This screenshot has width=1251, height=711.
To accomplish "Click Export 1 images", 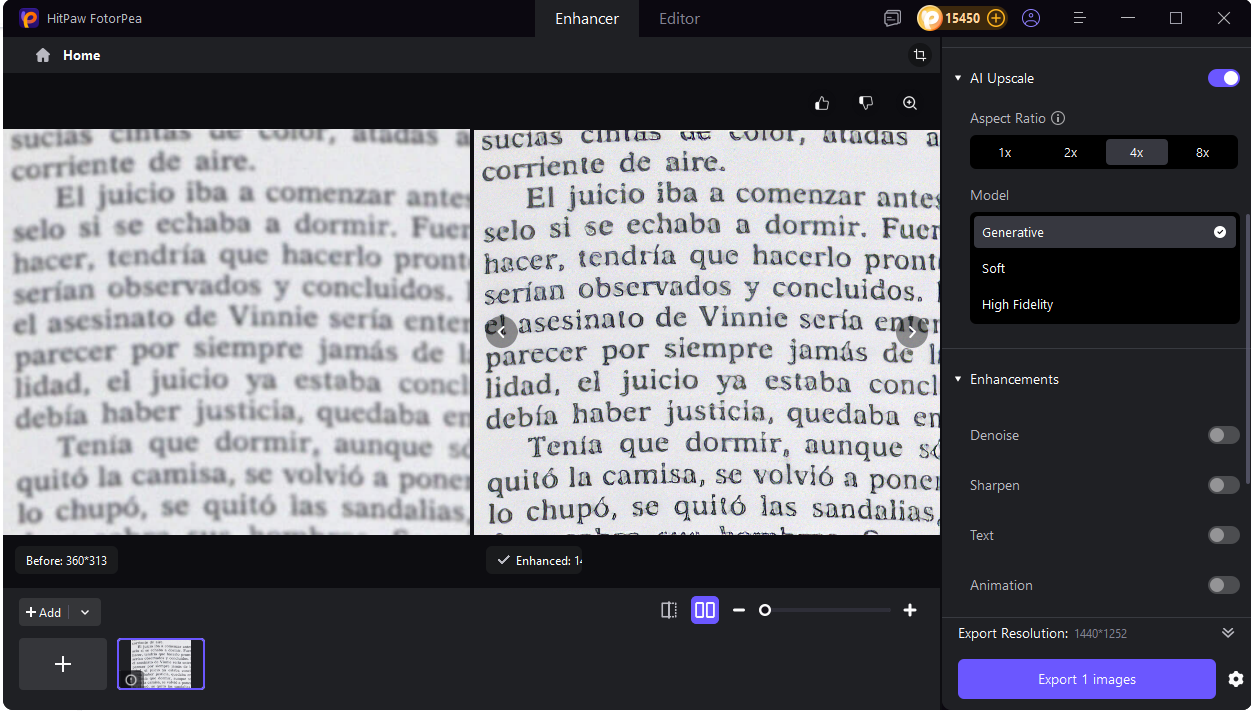I will tap(1086, 679).
